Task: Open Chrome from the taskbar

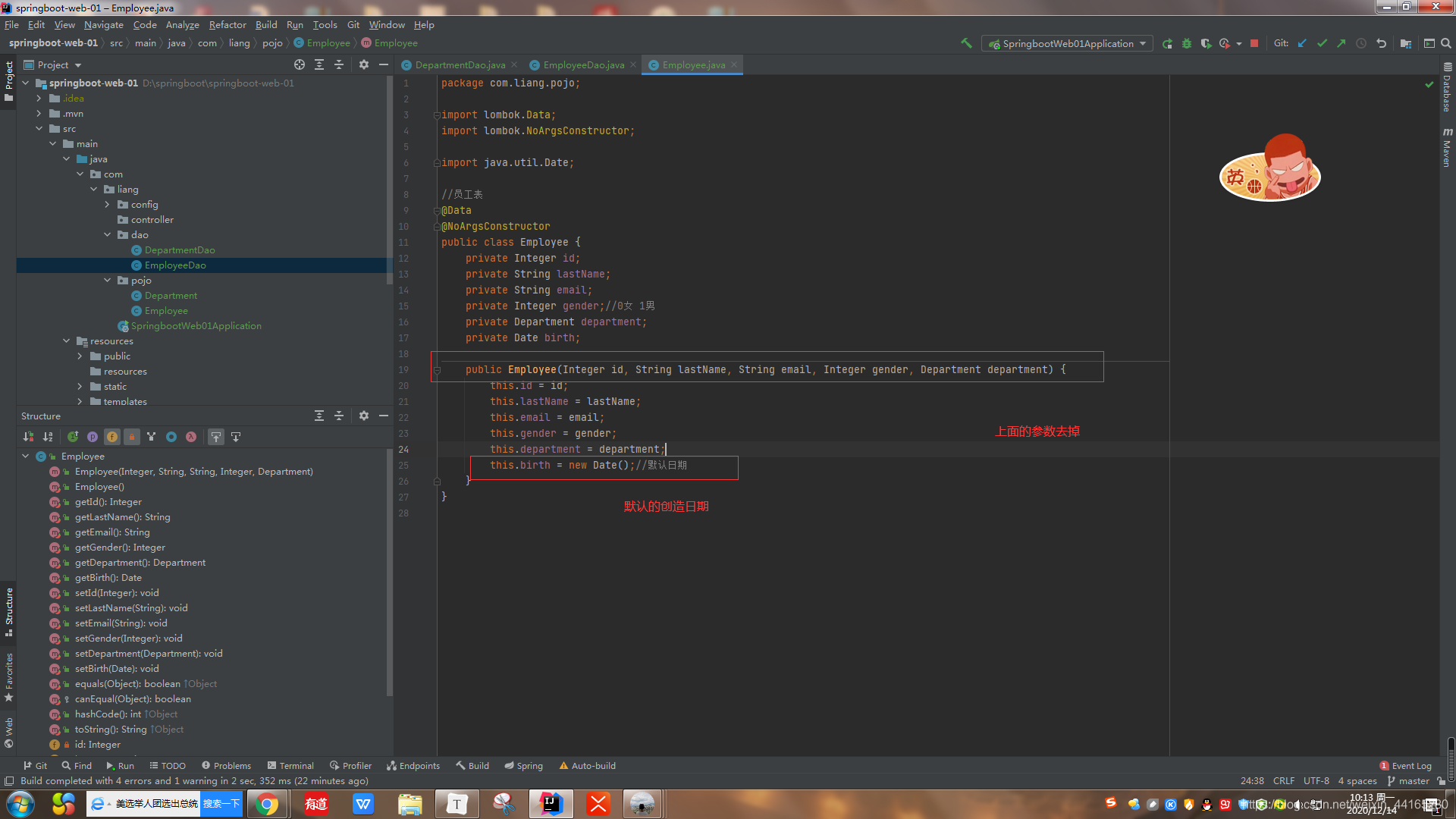Action: tap(267, 804)
